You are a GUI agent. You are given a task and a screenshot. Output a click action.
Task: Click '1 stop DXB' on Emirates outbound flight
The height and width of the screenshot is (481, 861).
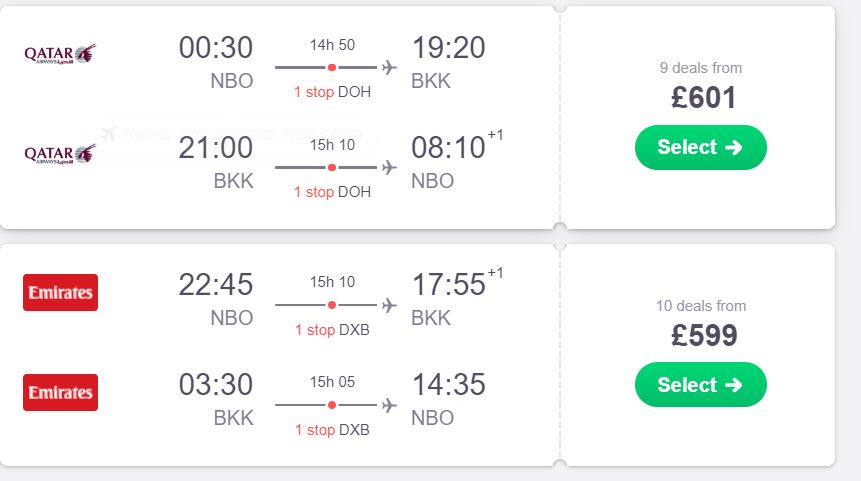click(332, 329)
